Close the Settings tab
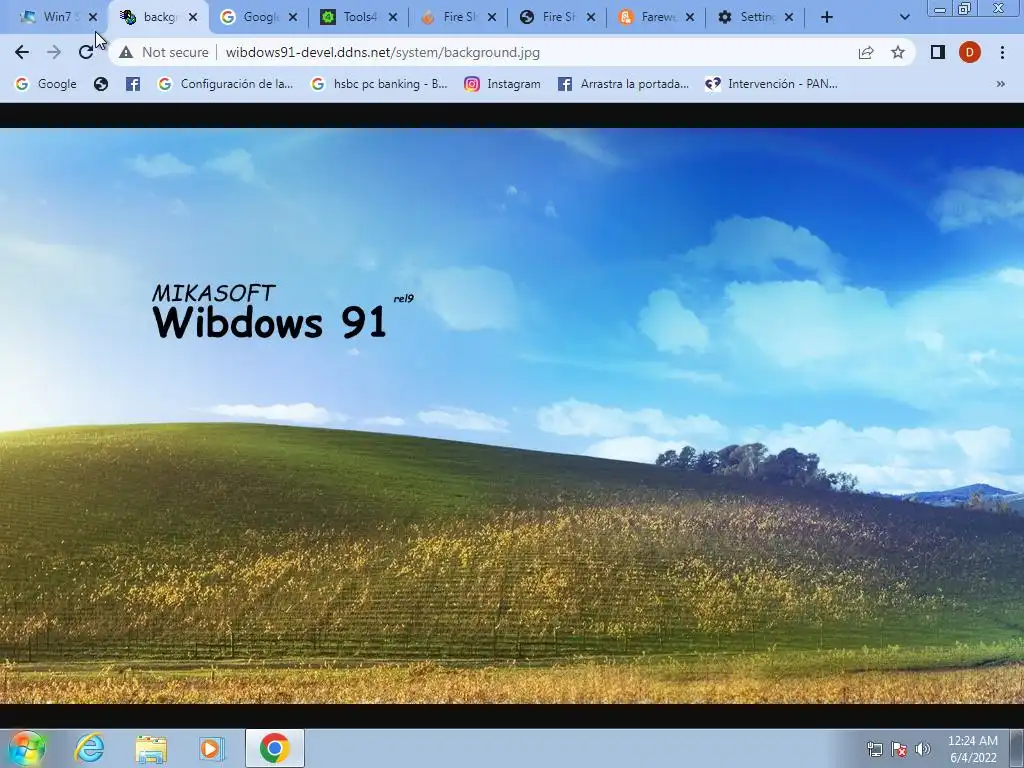The width and height of the screenshot is (1024, 768). click(x=789, y=18)
